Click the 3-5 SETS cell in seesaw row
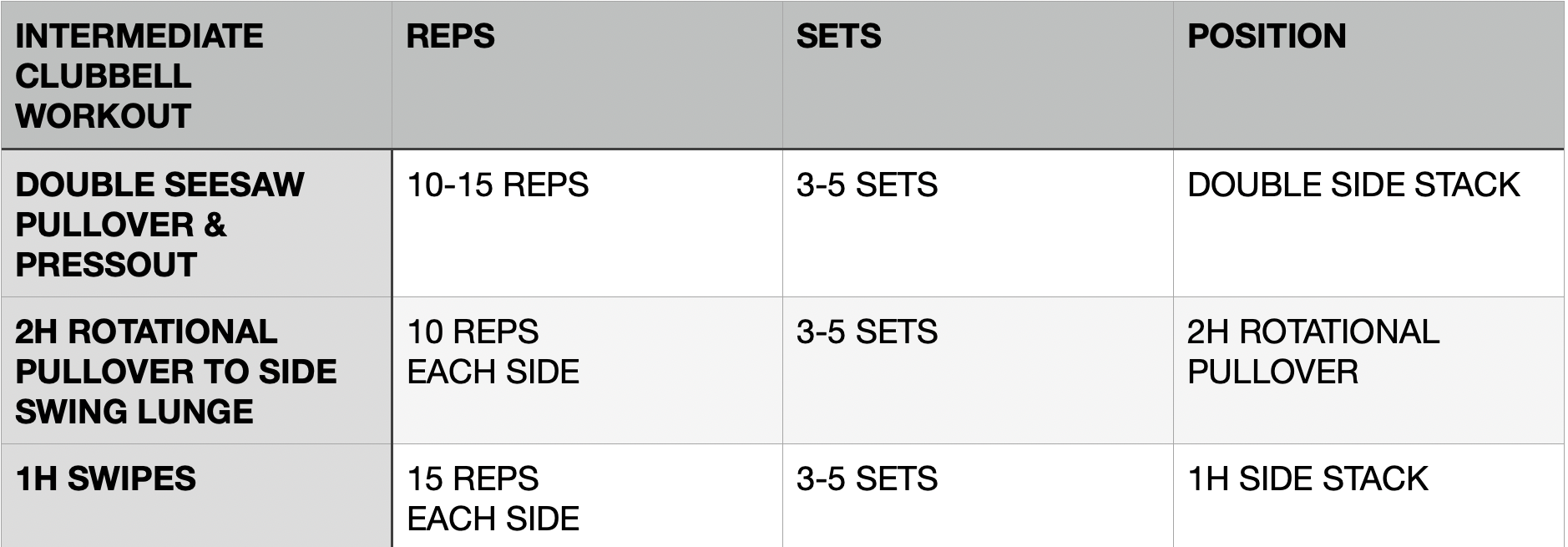 [978, 223]
